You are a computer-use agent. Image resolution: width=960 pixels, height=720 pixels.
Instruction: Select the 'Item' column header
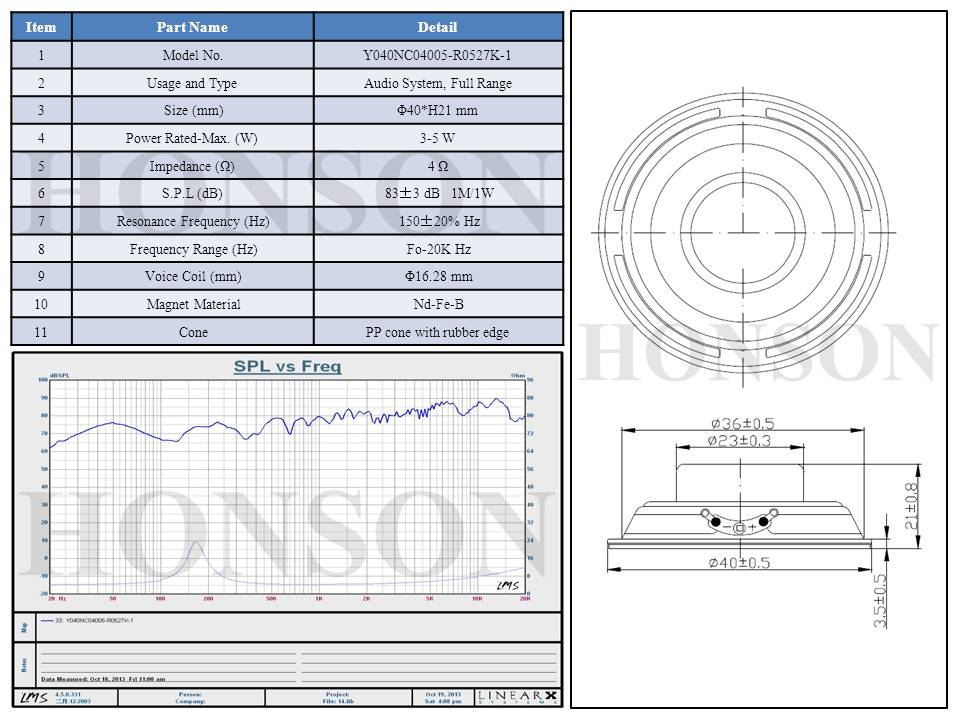point(41,27)
